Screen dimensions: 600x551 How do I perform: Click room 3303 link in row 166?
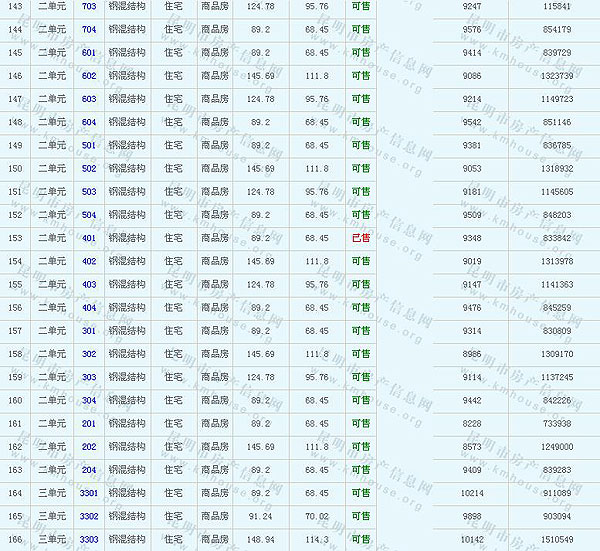click(x=89, y=539)
